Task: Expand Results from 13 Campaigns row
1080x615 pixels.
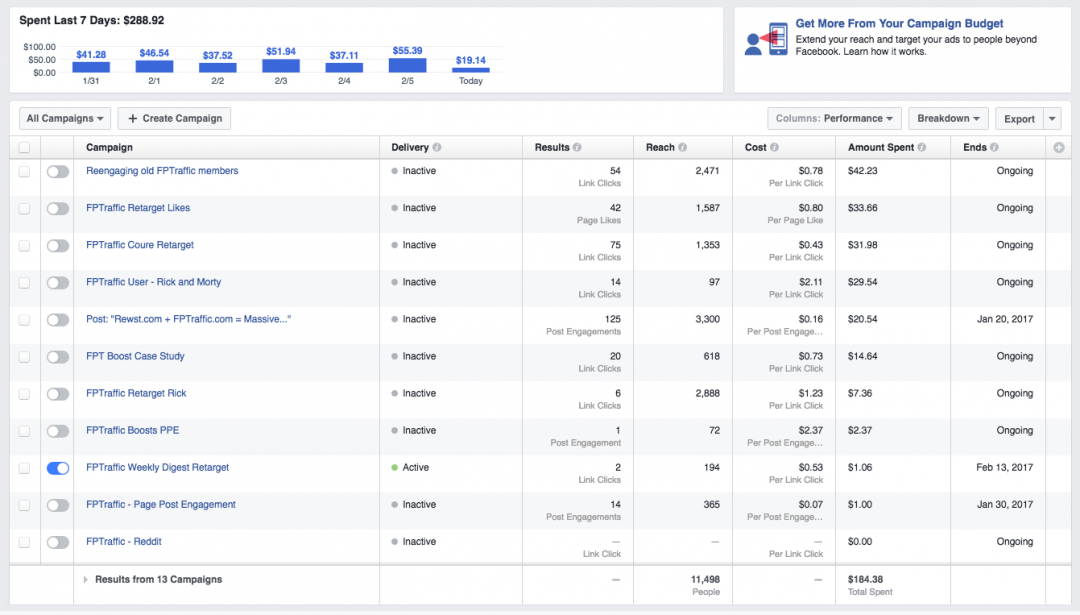Action: (86, 580)
